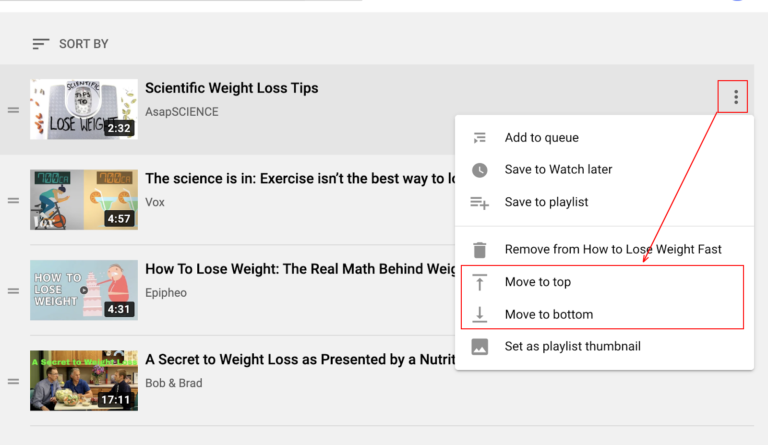This screenshot has width=768, height=445.
Task: Open three-dot menu for Scientific Weight Loss Tips
Action: pos(736,97)
